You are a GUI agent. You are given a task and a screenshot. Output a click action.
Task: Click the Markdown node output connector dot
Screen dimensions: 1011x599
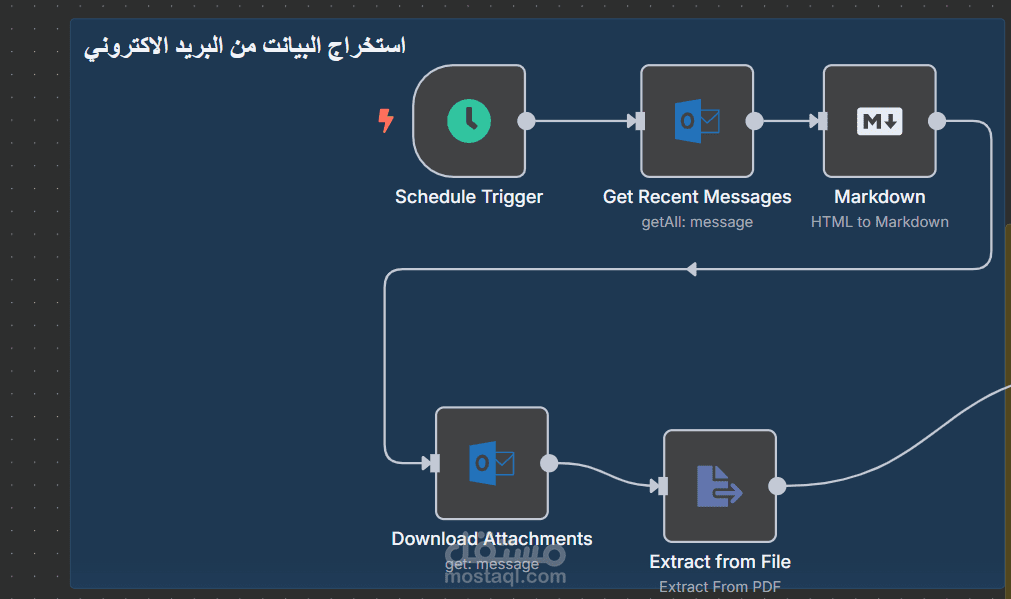[x=937, y=121]
